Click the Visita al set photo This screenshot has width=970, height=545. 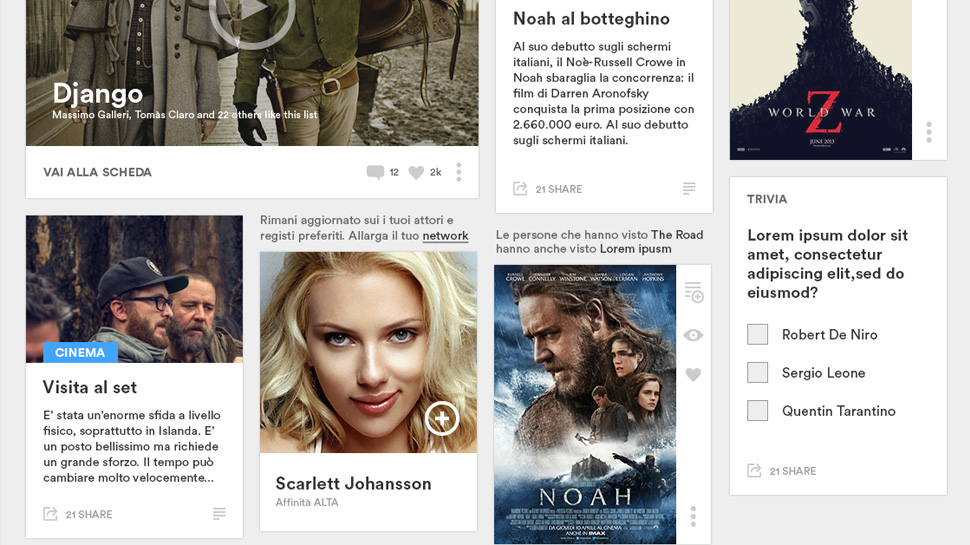click(x=134, y=289)
